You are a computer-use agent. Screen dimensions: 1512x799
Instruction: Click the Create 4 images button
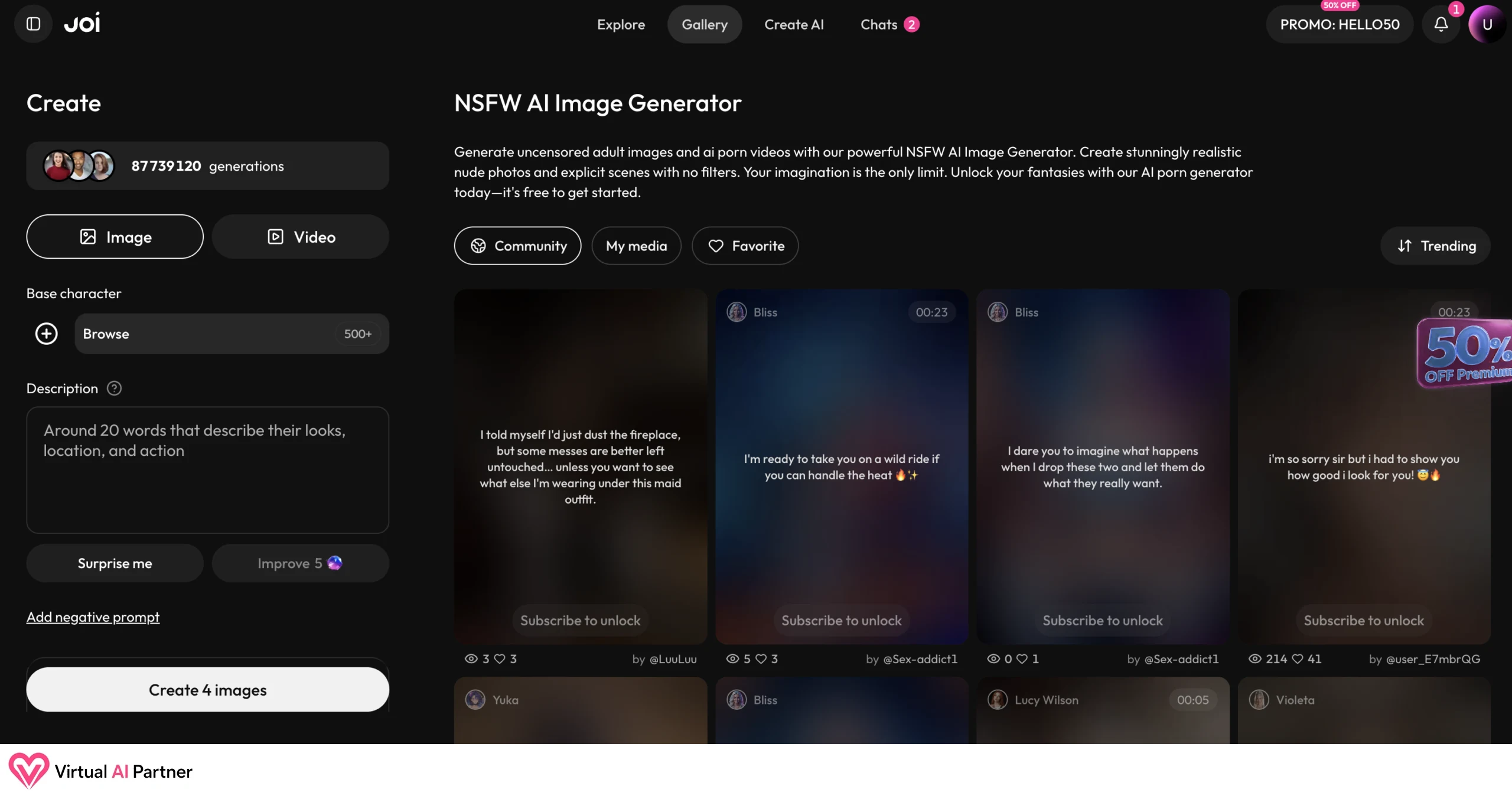(x=207, y=689)
